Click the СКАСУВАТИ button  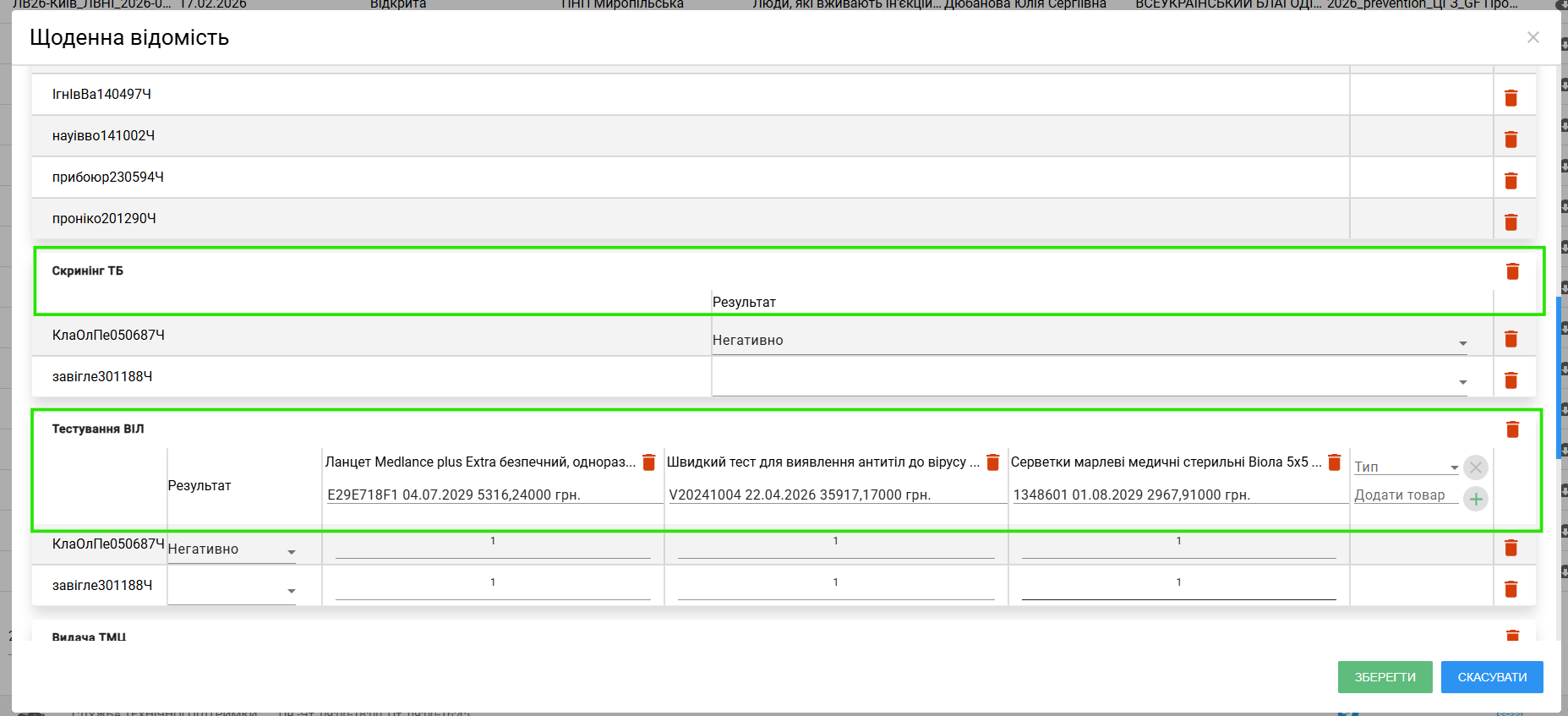tap(1492, 677)
